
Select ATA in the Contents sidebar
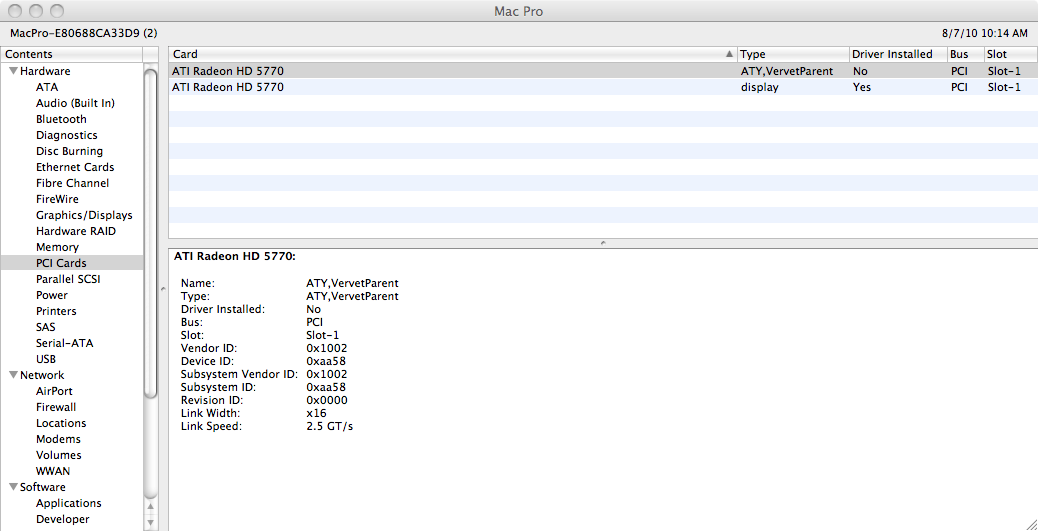[x=47, y=87]
